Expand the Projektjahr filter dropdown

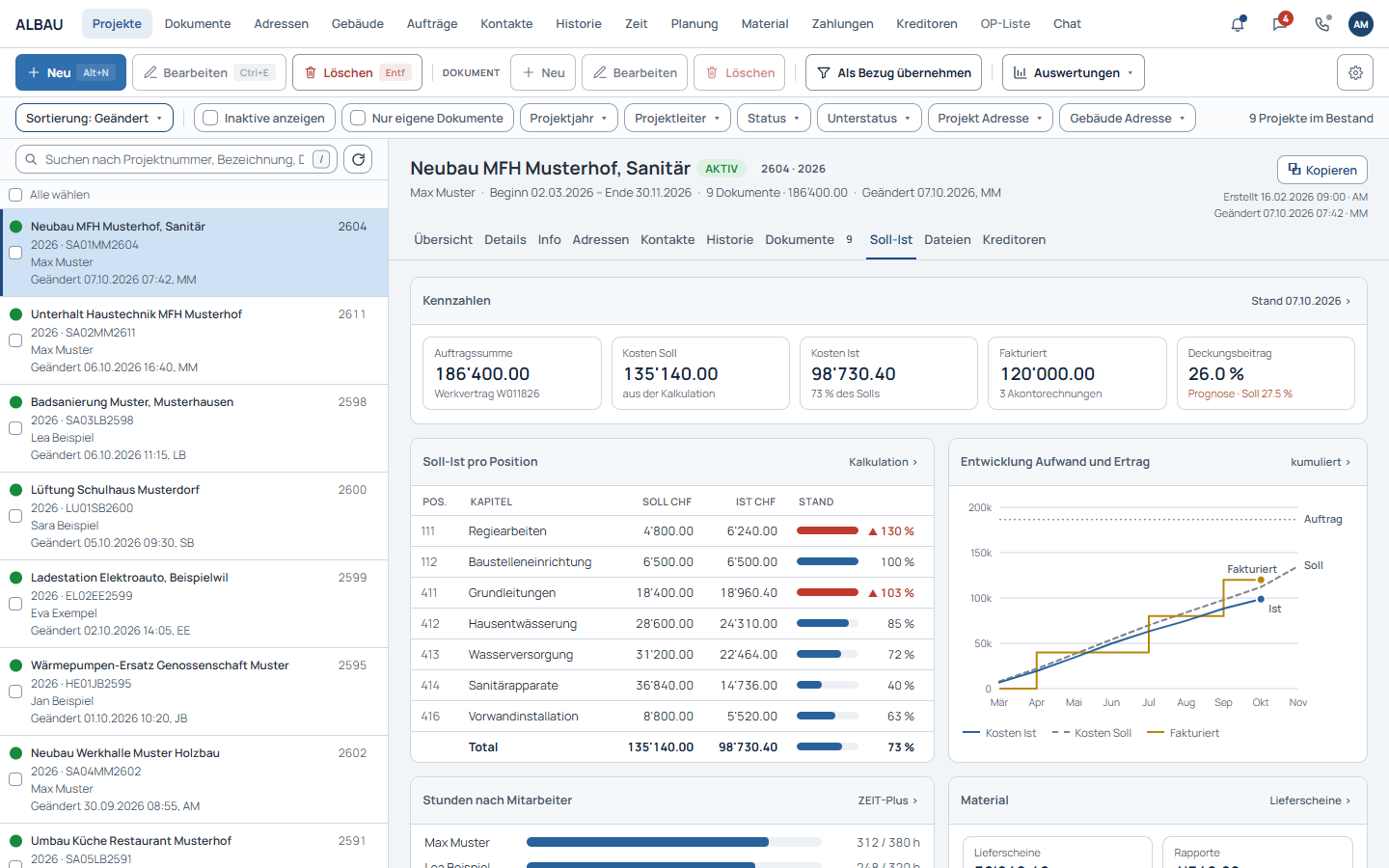pos(570,118)
